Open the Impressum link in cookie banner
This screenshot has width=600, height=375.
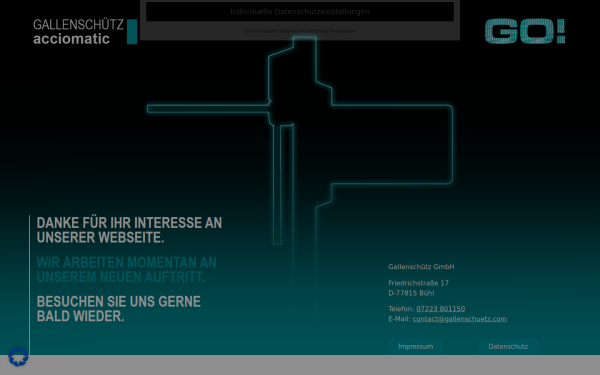[x=343, y=31]
